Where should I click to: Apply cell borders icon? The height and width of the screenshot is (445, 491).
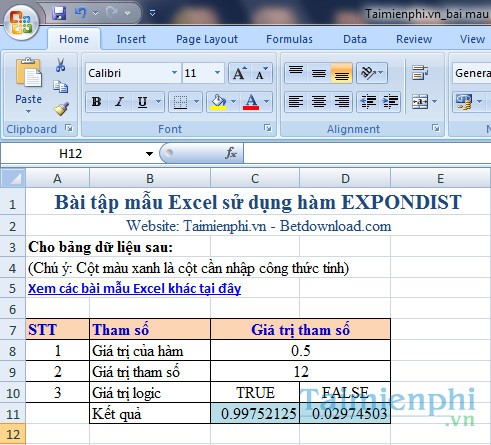point(180,102)
